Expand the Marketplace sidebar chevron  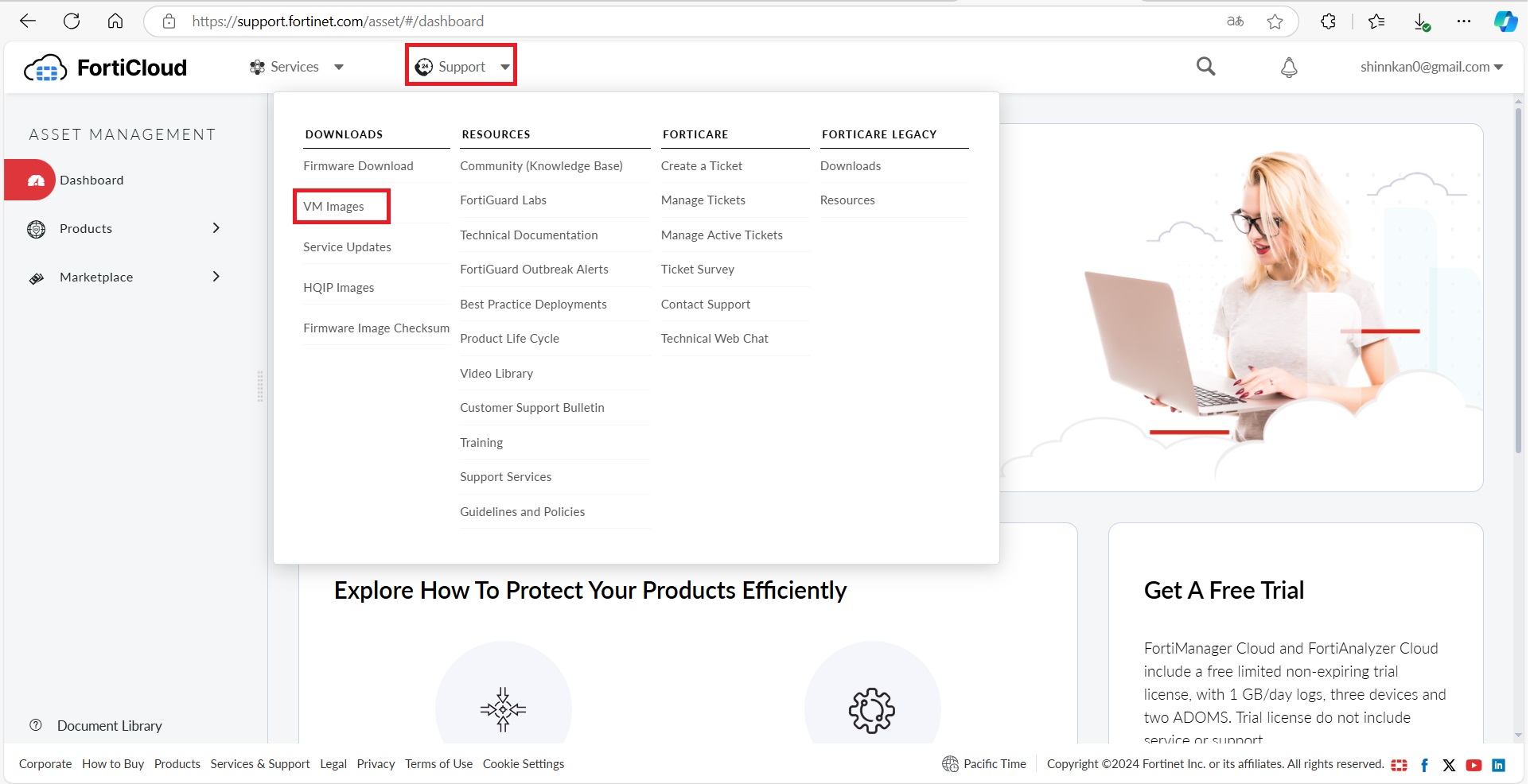[x=216, y=277]
